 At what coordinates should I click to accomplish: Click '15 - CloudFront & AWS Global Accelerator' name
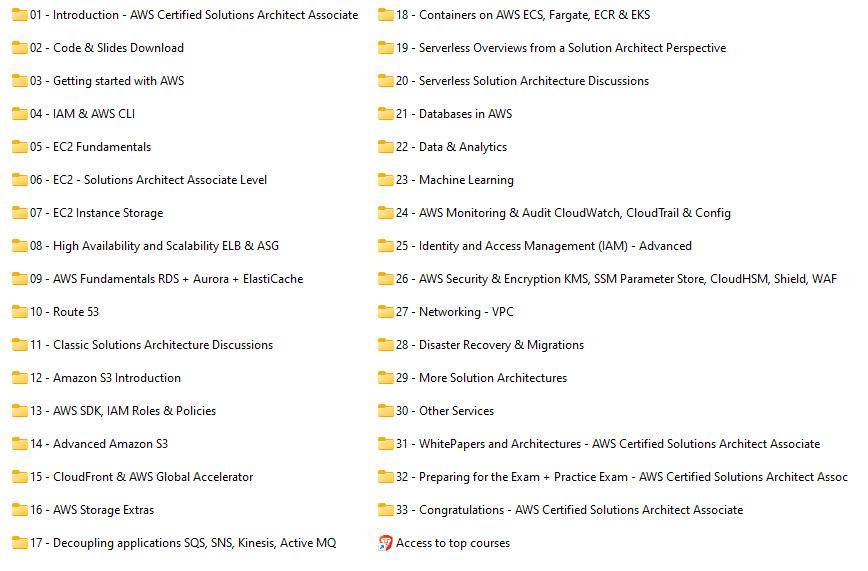[141, 477]
